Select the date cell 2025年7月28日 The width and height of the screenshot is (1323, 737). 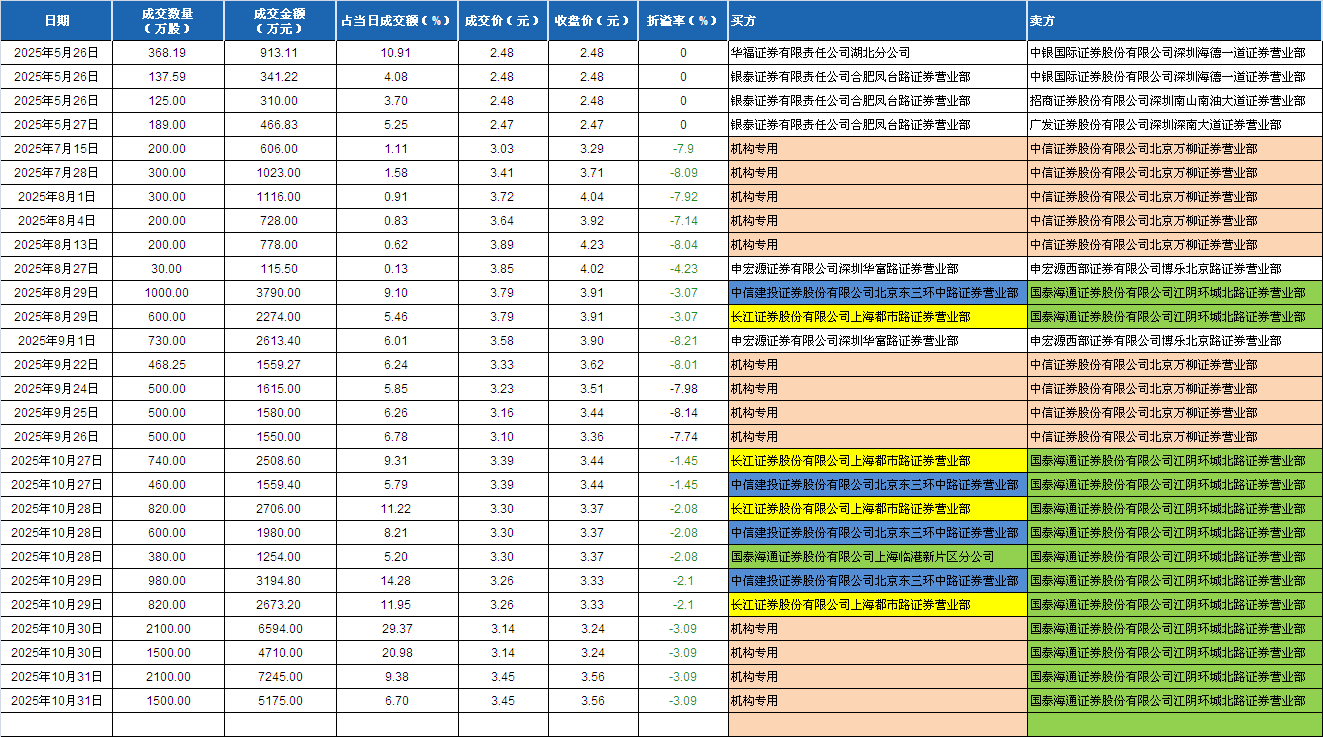[x=57, y=172]
